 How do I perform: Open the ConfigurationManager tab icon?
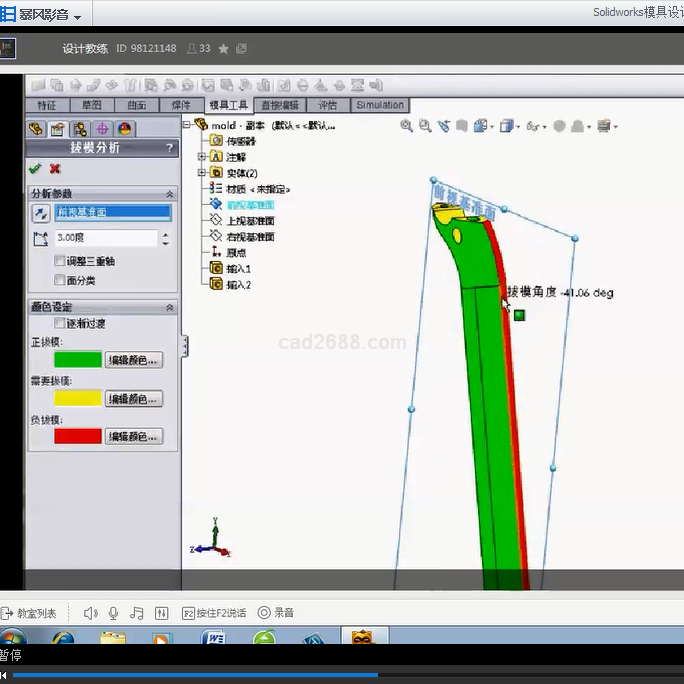tap(80, 129)
